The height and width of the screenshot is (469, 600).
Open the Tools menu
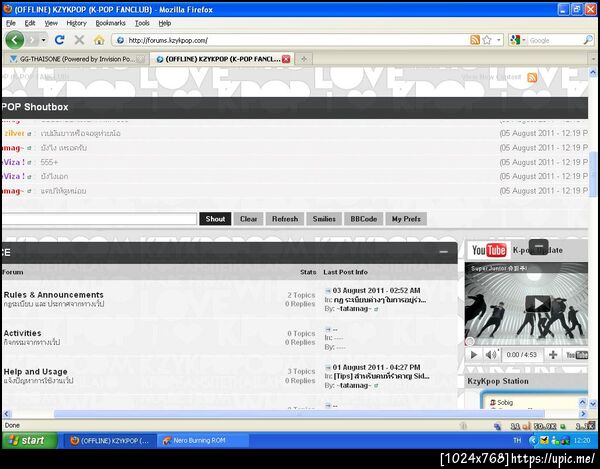pos(142,23)
